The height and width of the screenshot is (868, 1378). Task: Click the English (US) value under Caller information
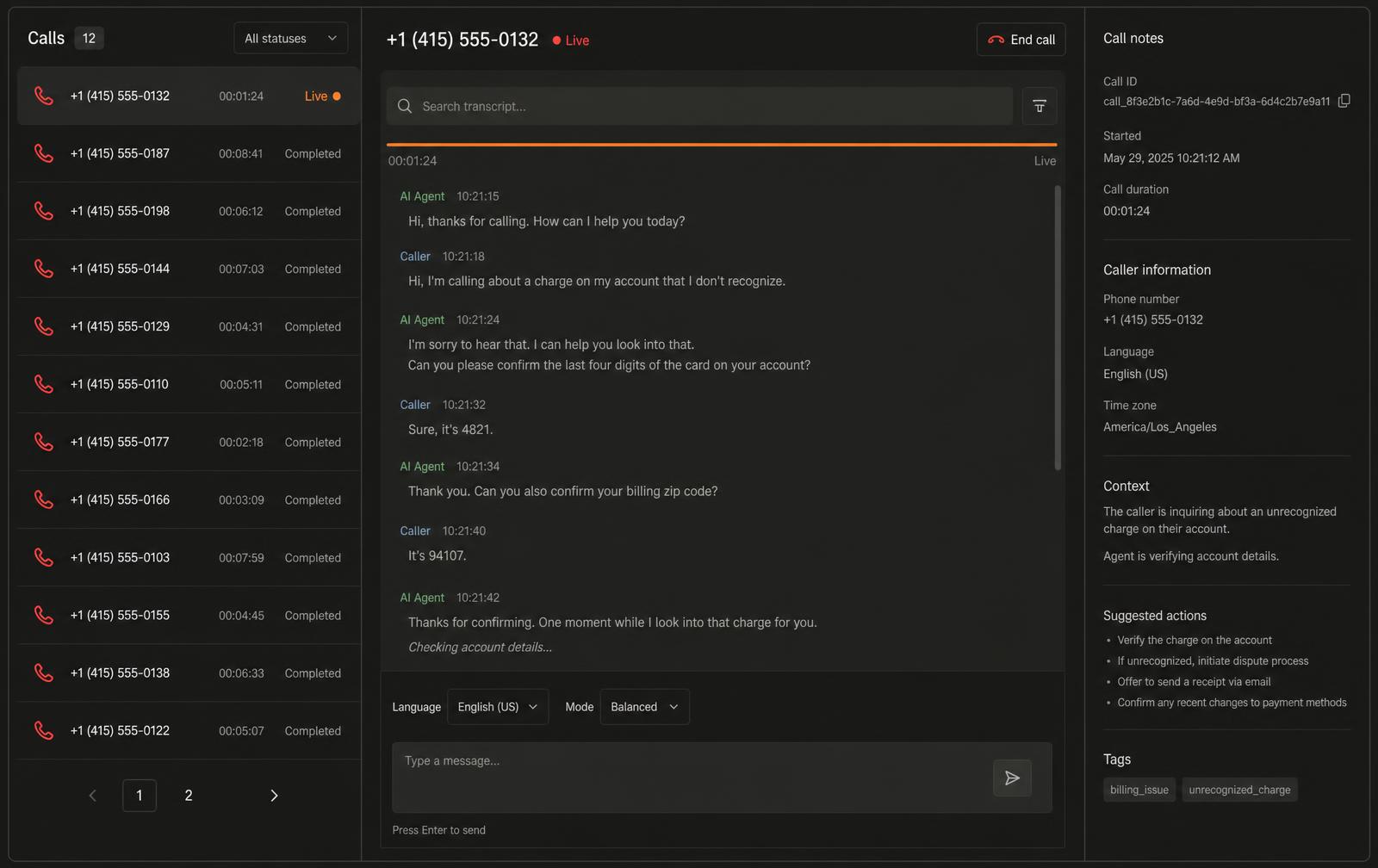[x=1135, y=374]
